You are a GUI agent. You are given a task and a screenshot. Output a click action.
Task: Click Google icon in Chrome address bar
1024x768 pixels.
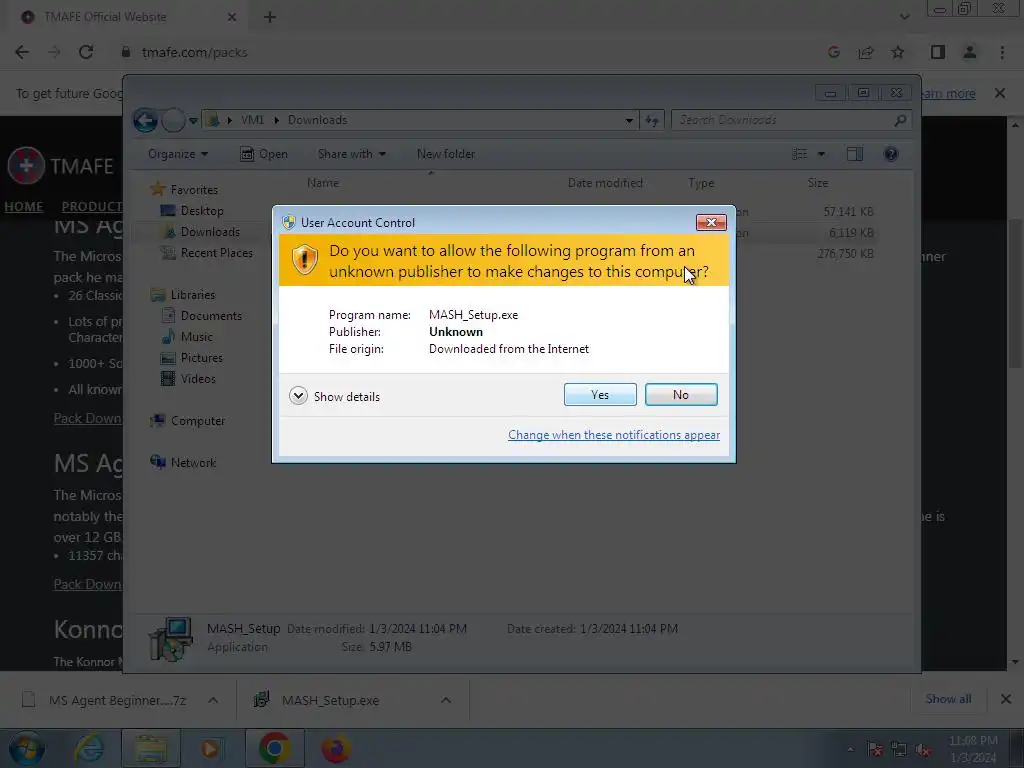click(x=833, y=52)
